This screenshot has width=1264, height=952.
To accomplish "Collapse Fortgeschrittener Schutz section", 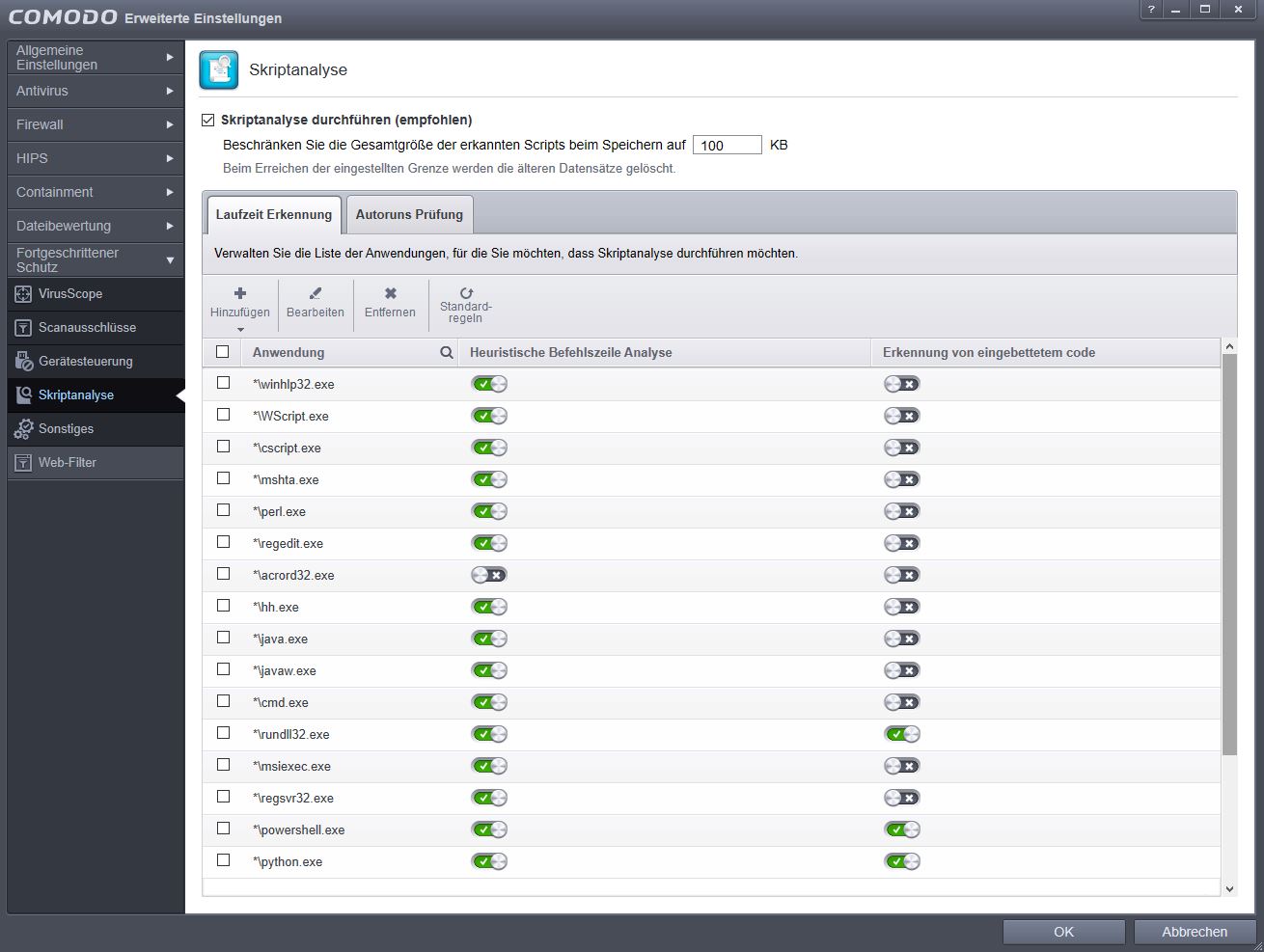I will click(x=95, y=260).
